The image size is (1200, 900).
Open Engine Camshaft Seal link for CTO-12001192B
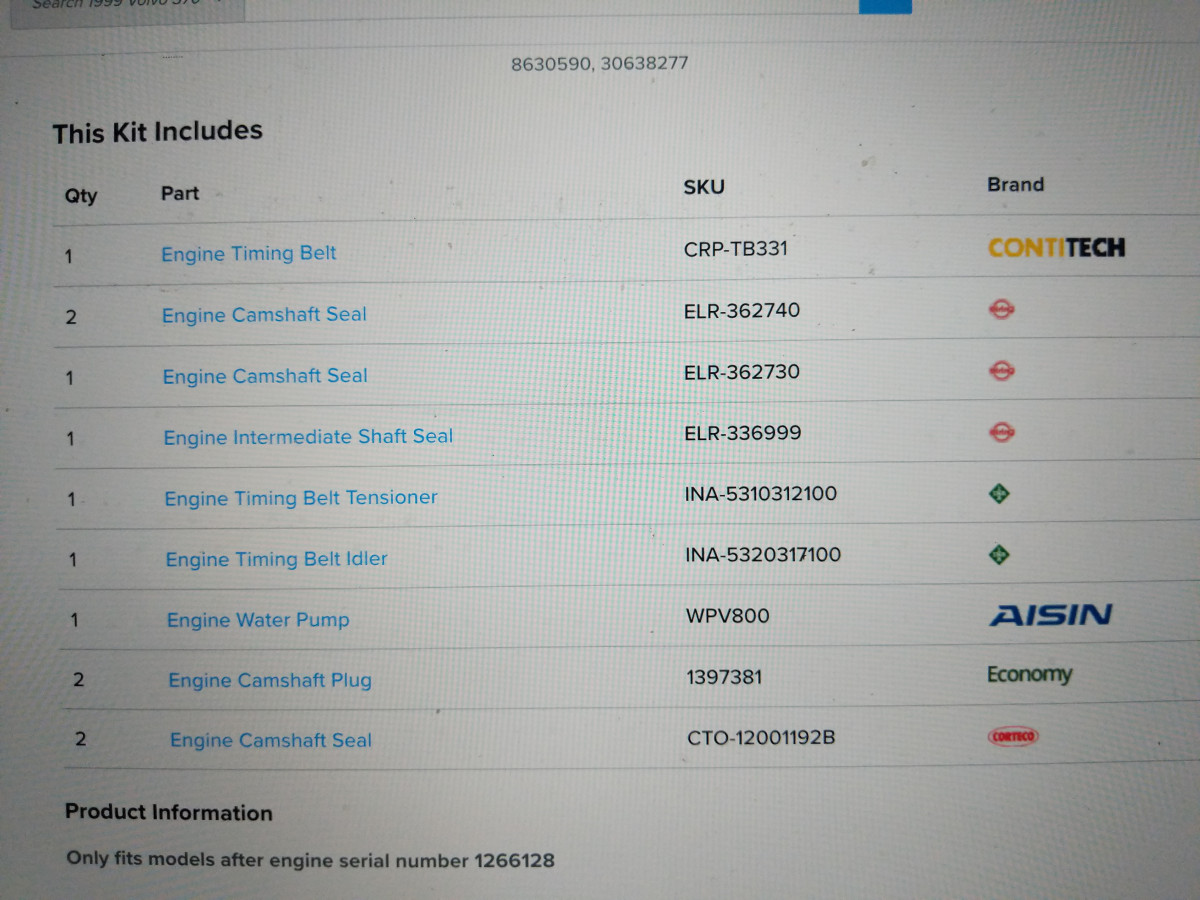[271, 741]
